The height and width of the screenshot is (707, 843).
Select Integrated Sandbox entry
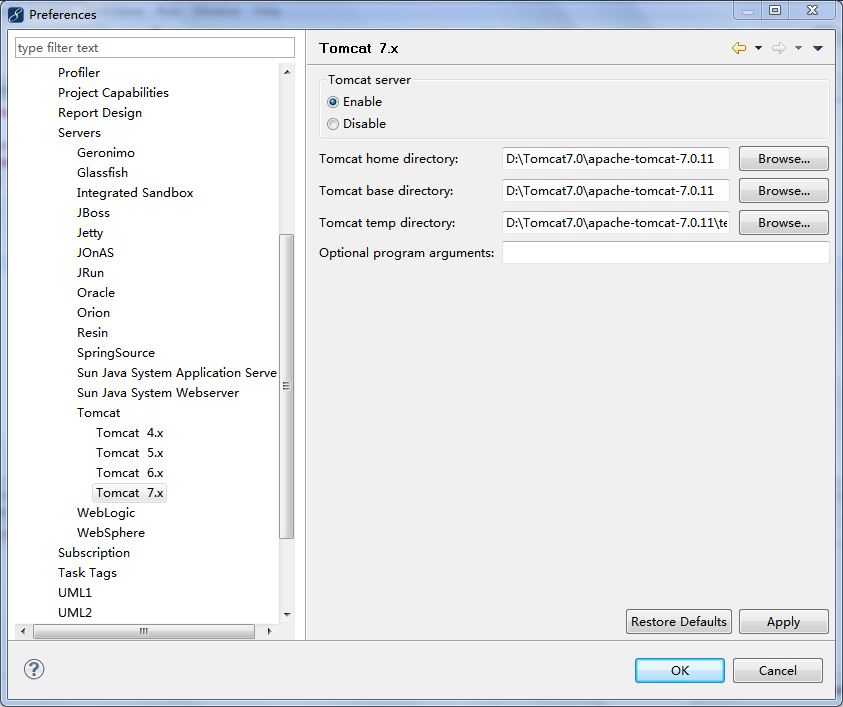click(135, 192)
